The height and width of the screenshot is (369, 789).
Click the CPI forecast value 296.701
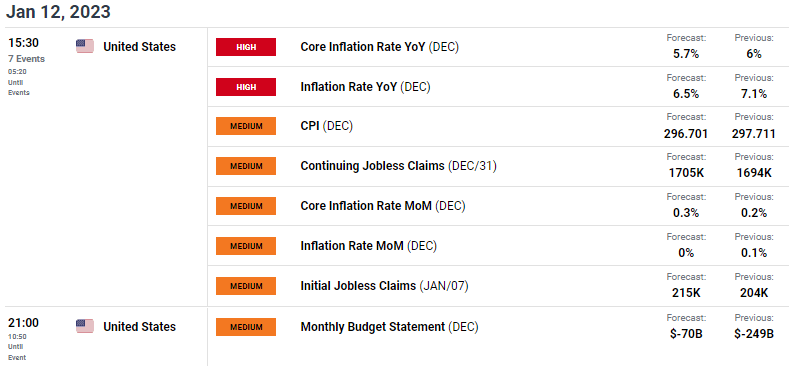pyautogui.click(x=686, y=134)
